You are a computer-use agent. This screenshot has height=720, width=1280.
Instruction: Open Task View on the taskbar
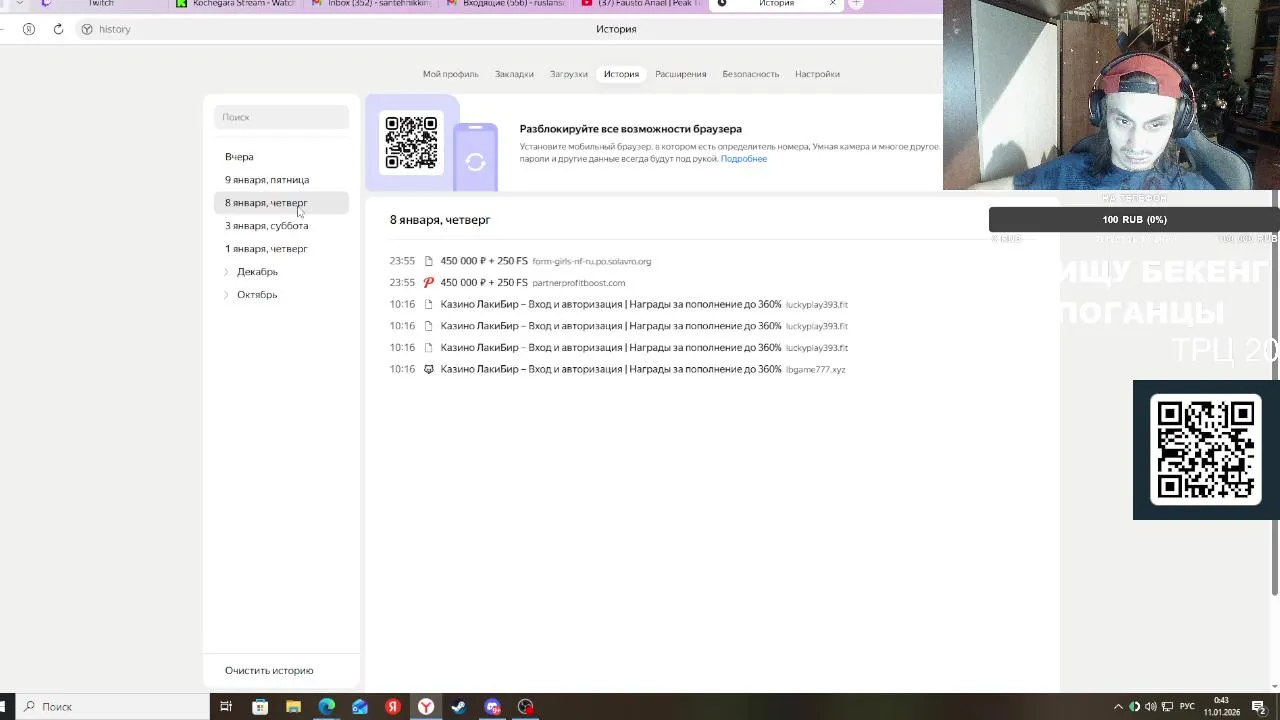pyautogui.click(x=226, y=707)
